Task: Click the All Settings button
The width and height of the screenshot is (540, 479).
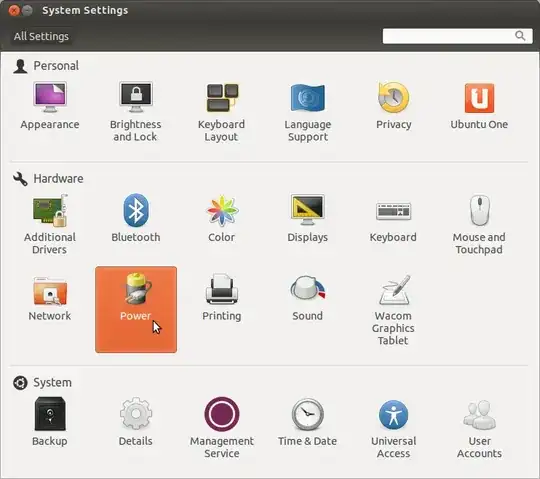Action: pos(41,36)
